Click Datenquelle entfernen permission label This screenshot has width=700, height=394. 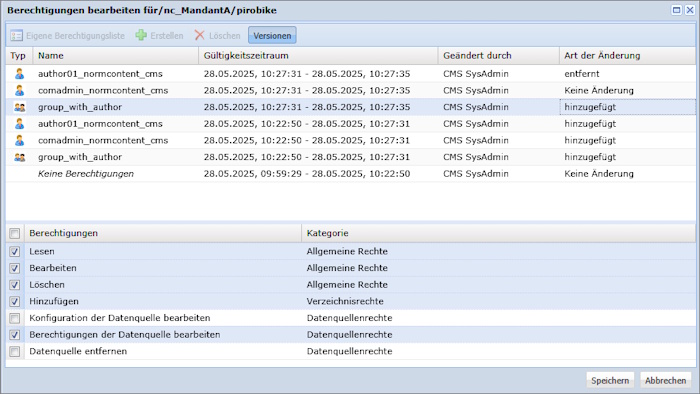pyautogui.click(x=78, y=351)
